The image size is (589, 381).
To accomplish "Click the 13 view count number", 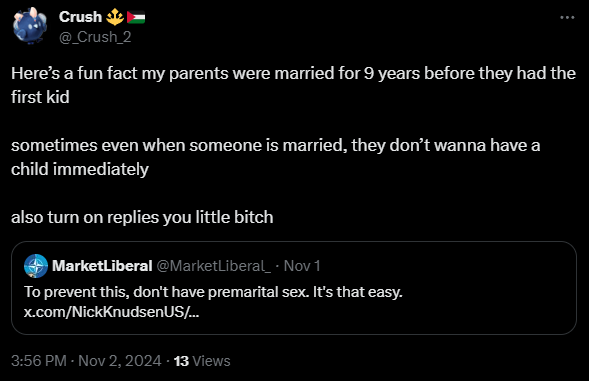I will 181,361.
